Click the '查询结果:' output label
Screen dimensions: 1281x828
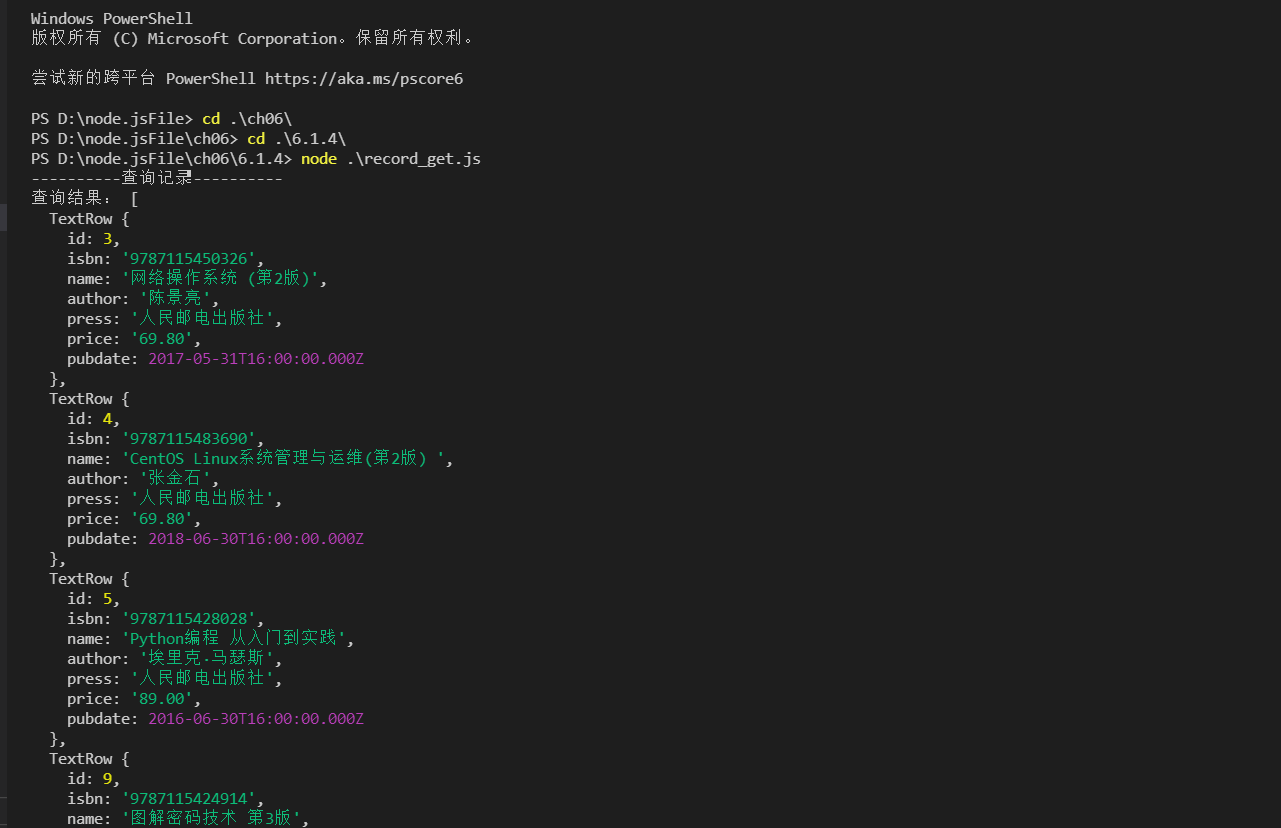(72, 198)
